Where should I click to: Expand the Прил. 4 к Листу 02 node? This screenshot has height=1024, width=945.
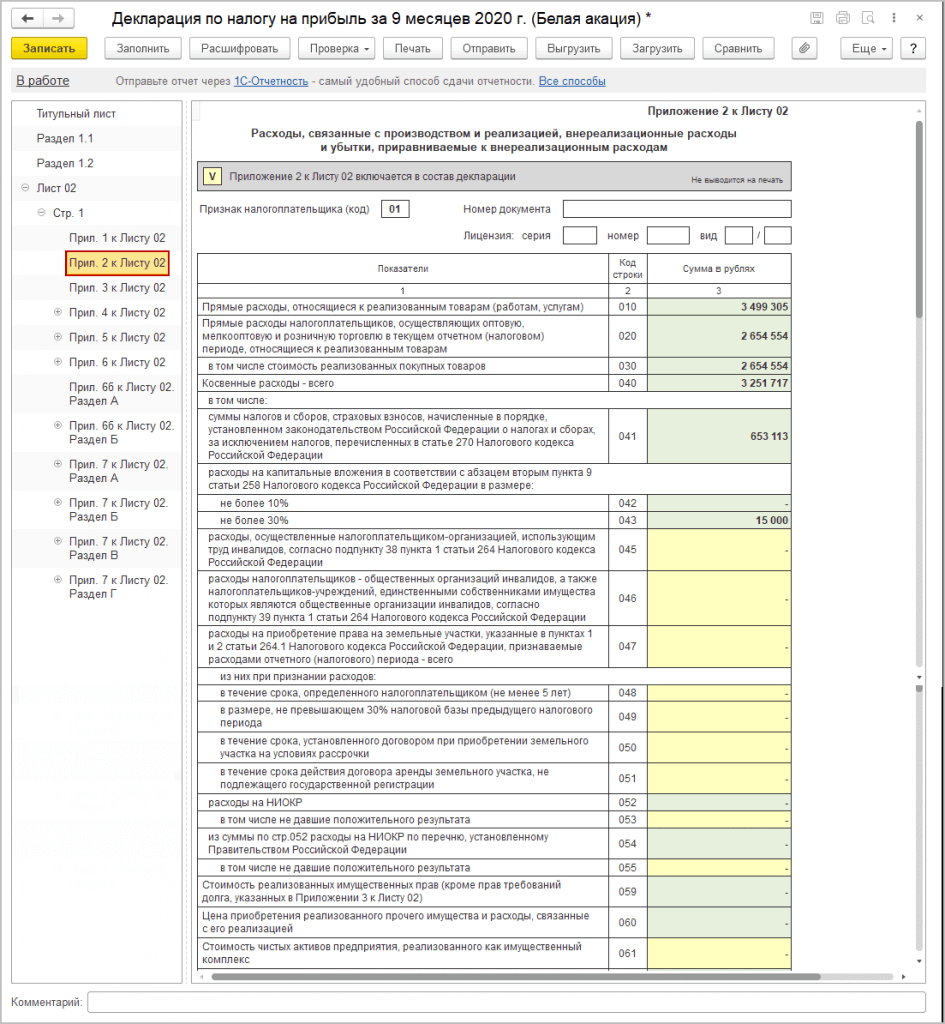(57, 313)
